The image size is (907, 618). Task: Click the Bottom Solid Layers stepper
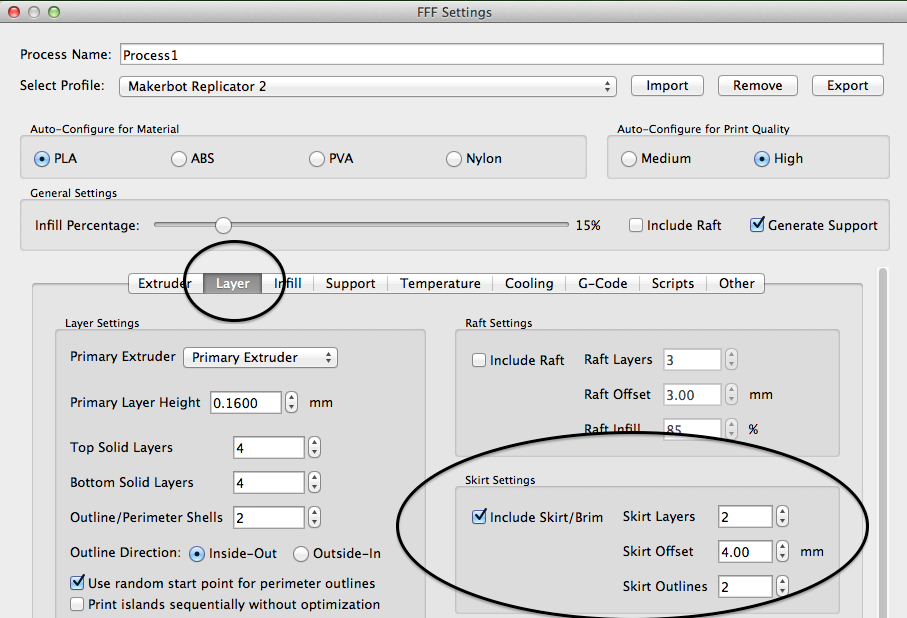coord(314,483)
